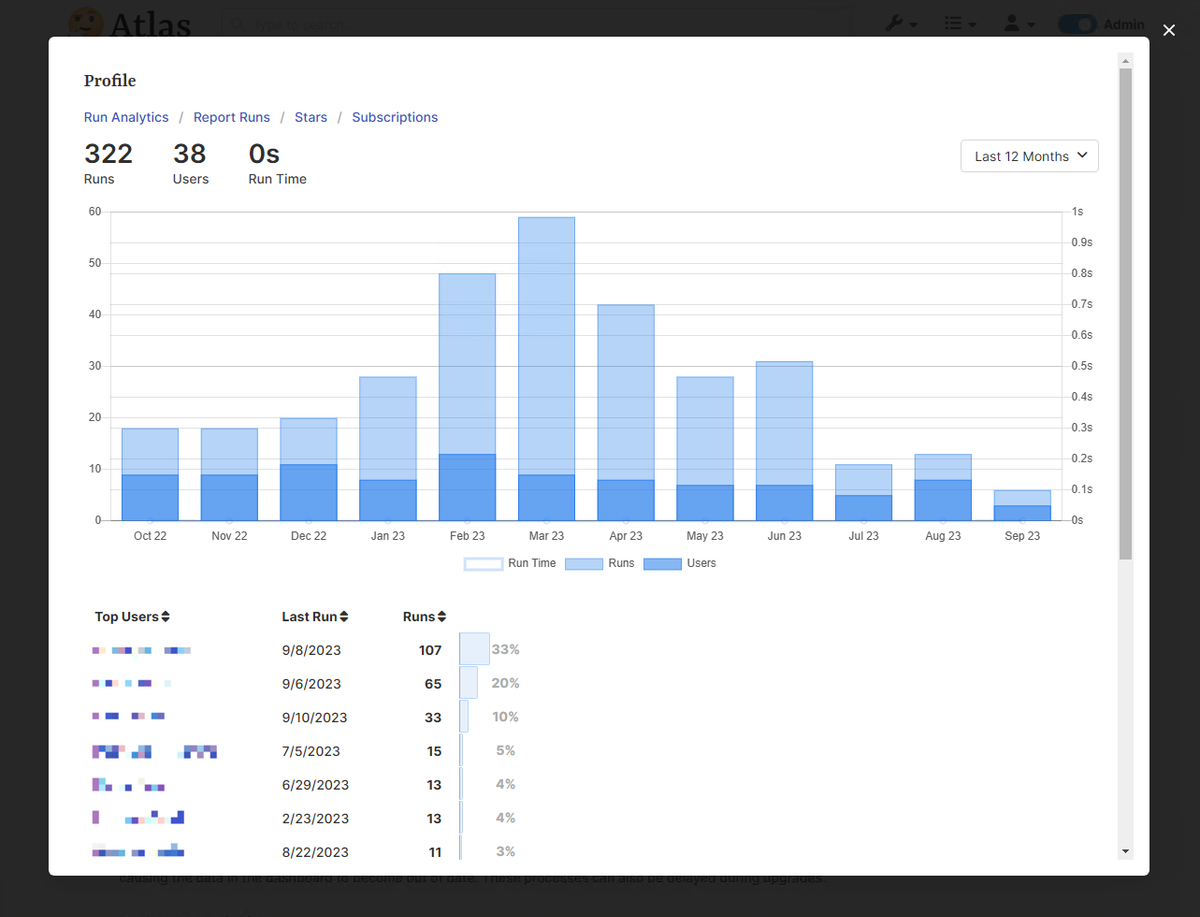Switch to the Report Runs section
This screenshot has width=1200, height=917.
coord(231,117)
